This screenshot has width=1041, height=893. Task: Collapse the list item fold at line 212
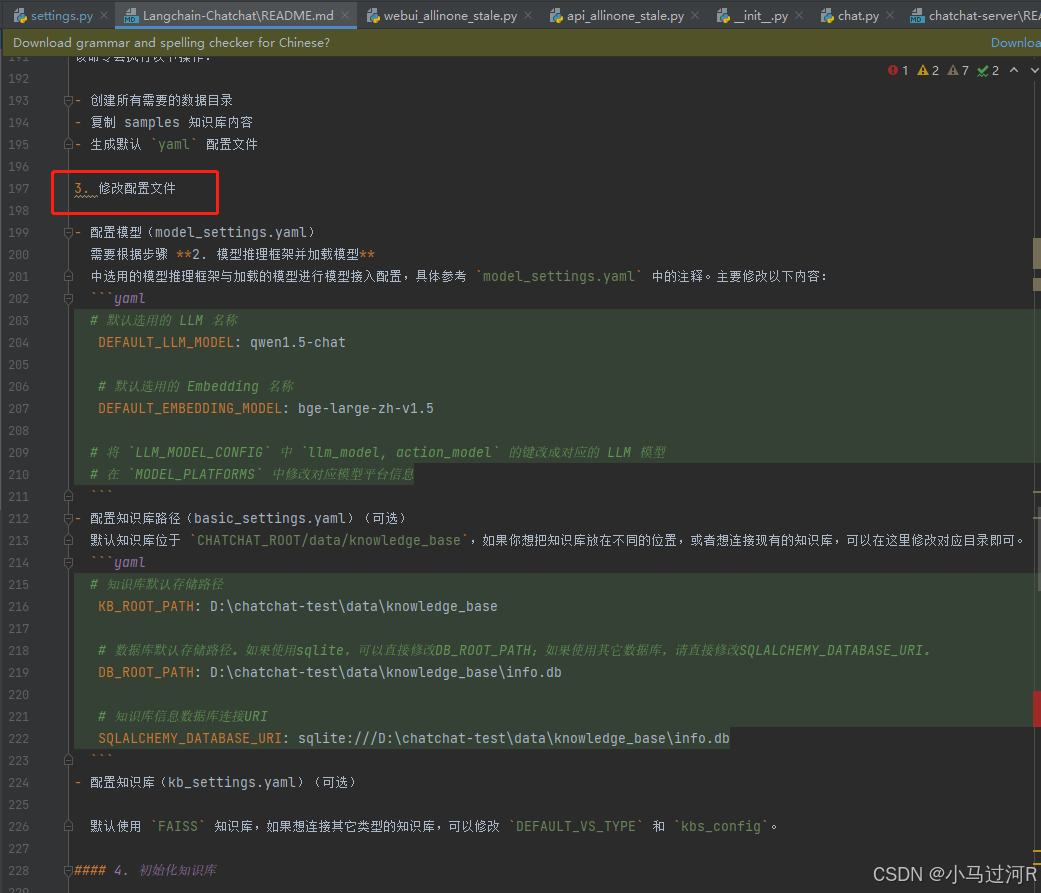coord(68,519)
